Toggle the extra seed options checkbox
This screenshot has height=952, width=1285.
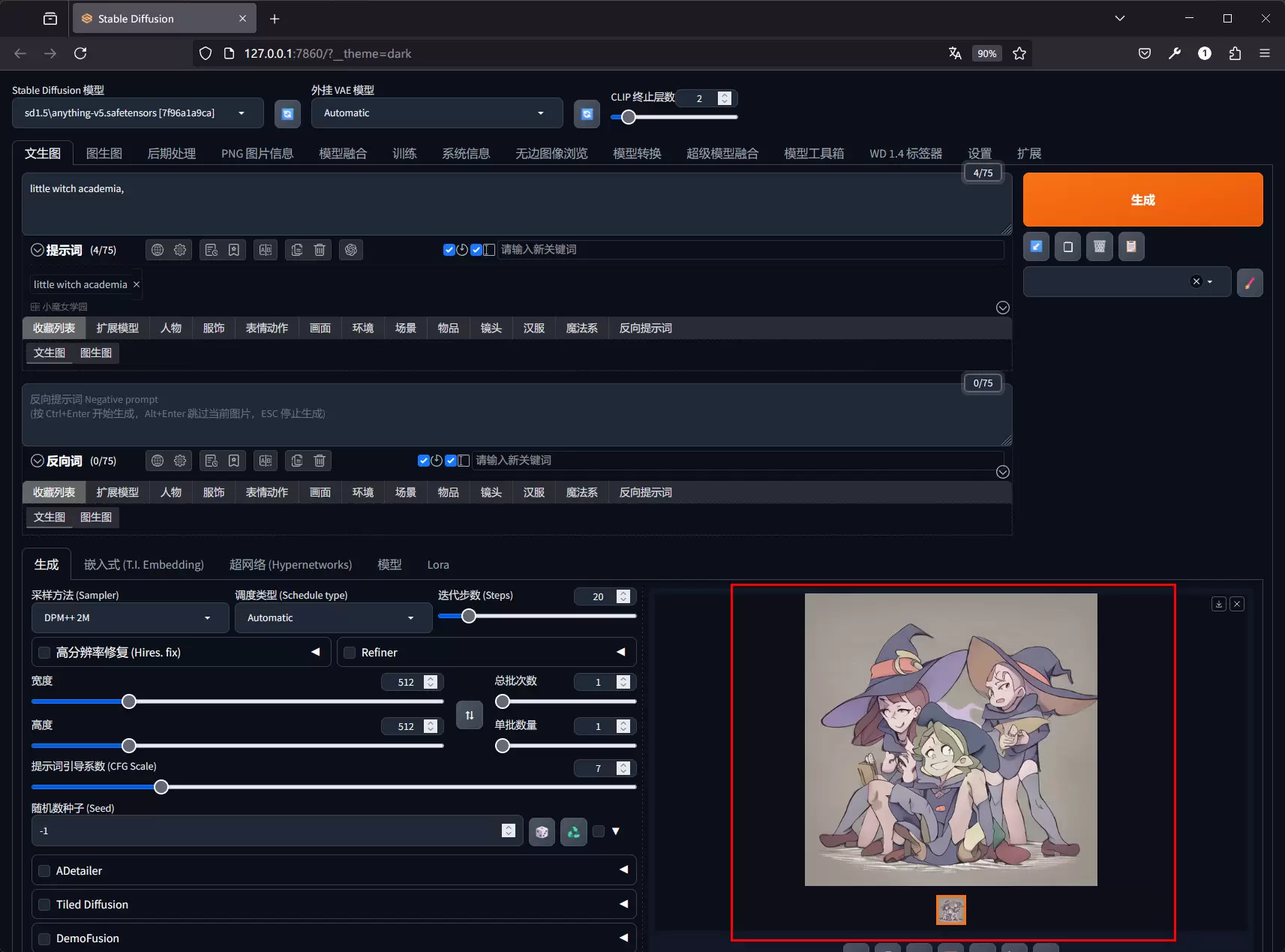tap(599, 831)
